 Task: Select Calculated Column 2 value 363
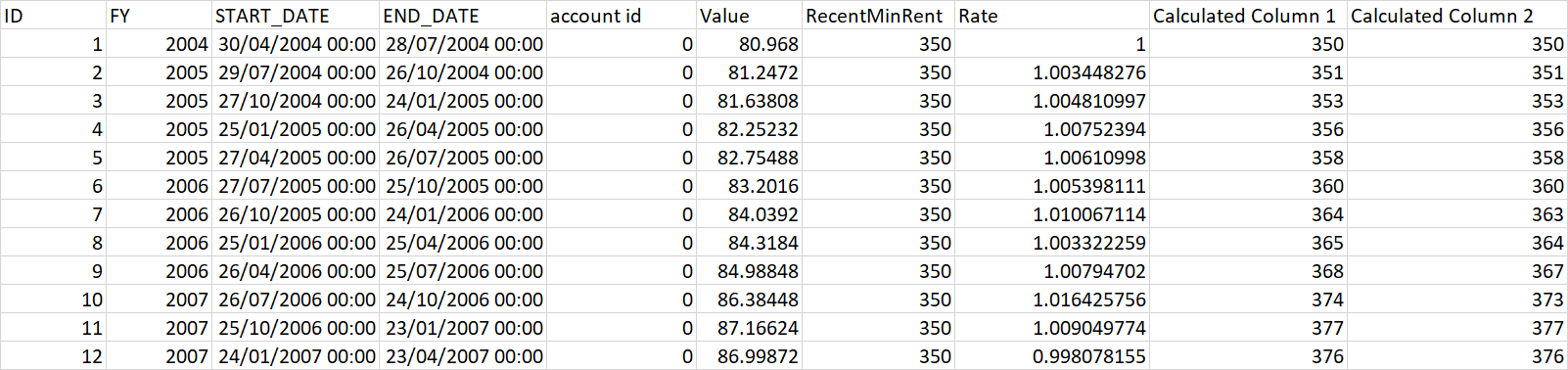pyautogui.click(x=1456, y=214)
